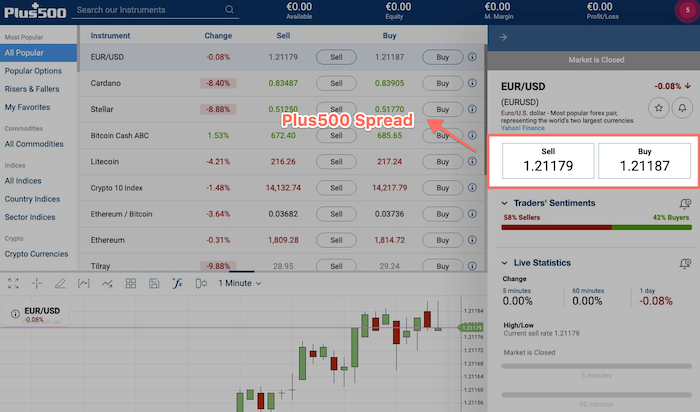Viewport: 700px width, 412px height.
Task: Collapse the Live Statistics section
Action: click(504, 263)
